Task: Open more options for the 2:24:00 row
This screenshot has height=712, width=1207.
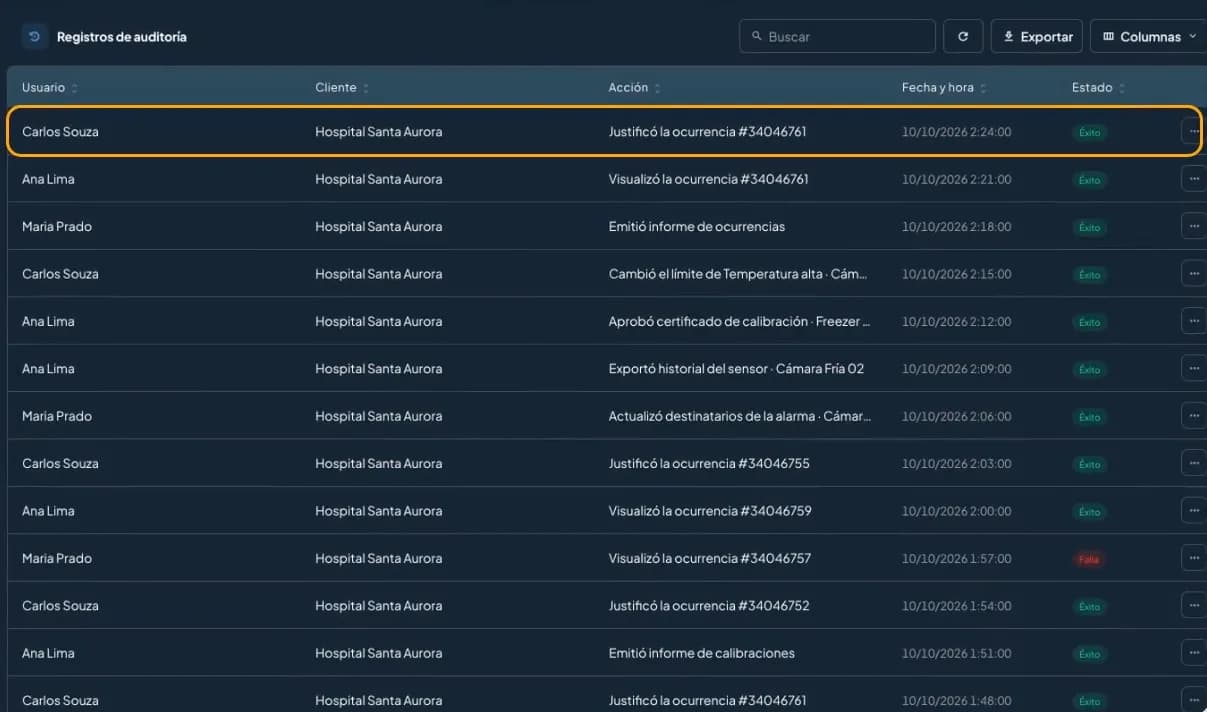Action: pyautogui.click(x=1193, y=131)
